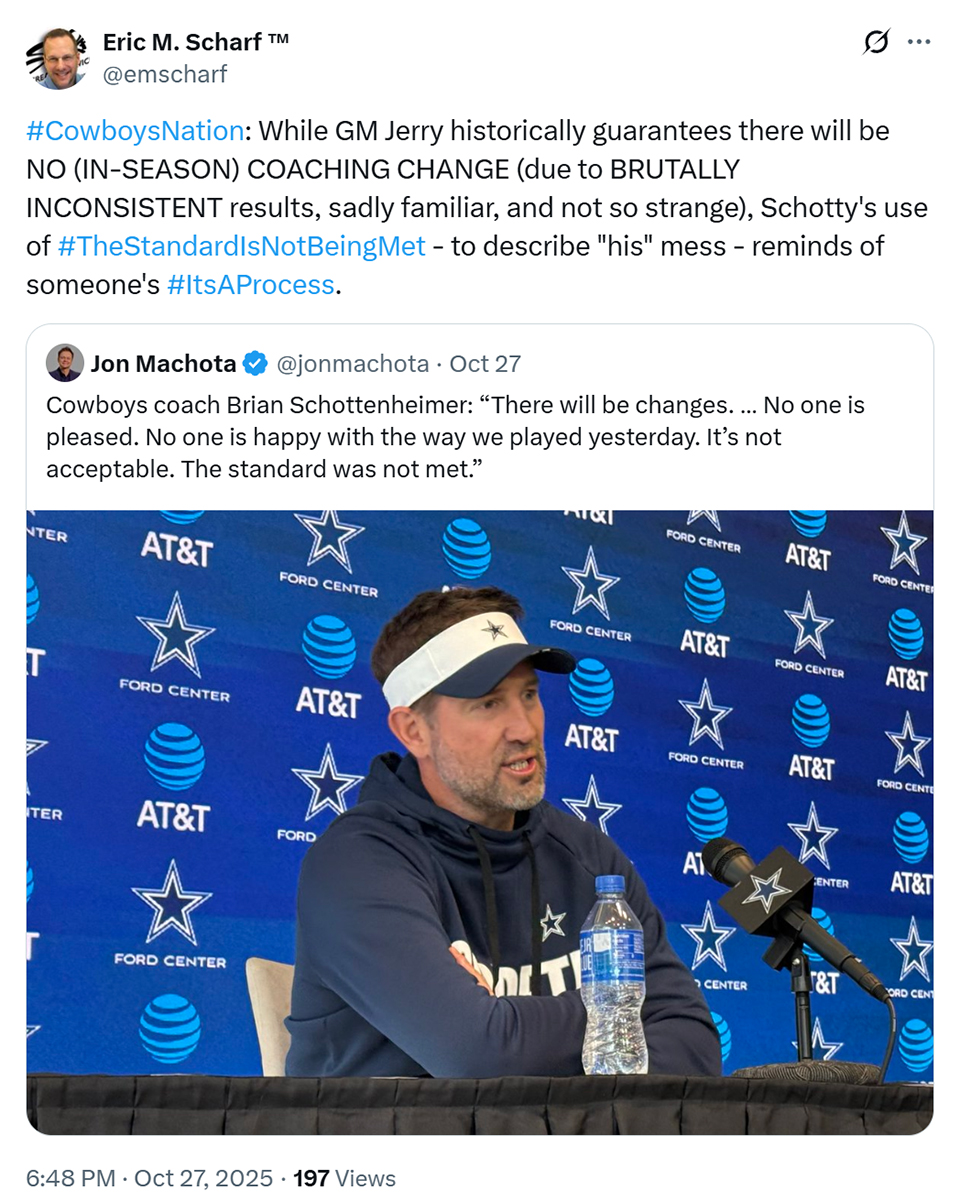Click Jon Machota's small profile picture
The width and height of the screenshot is (960, 1200).
coord(65,363)
